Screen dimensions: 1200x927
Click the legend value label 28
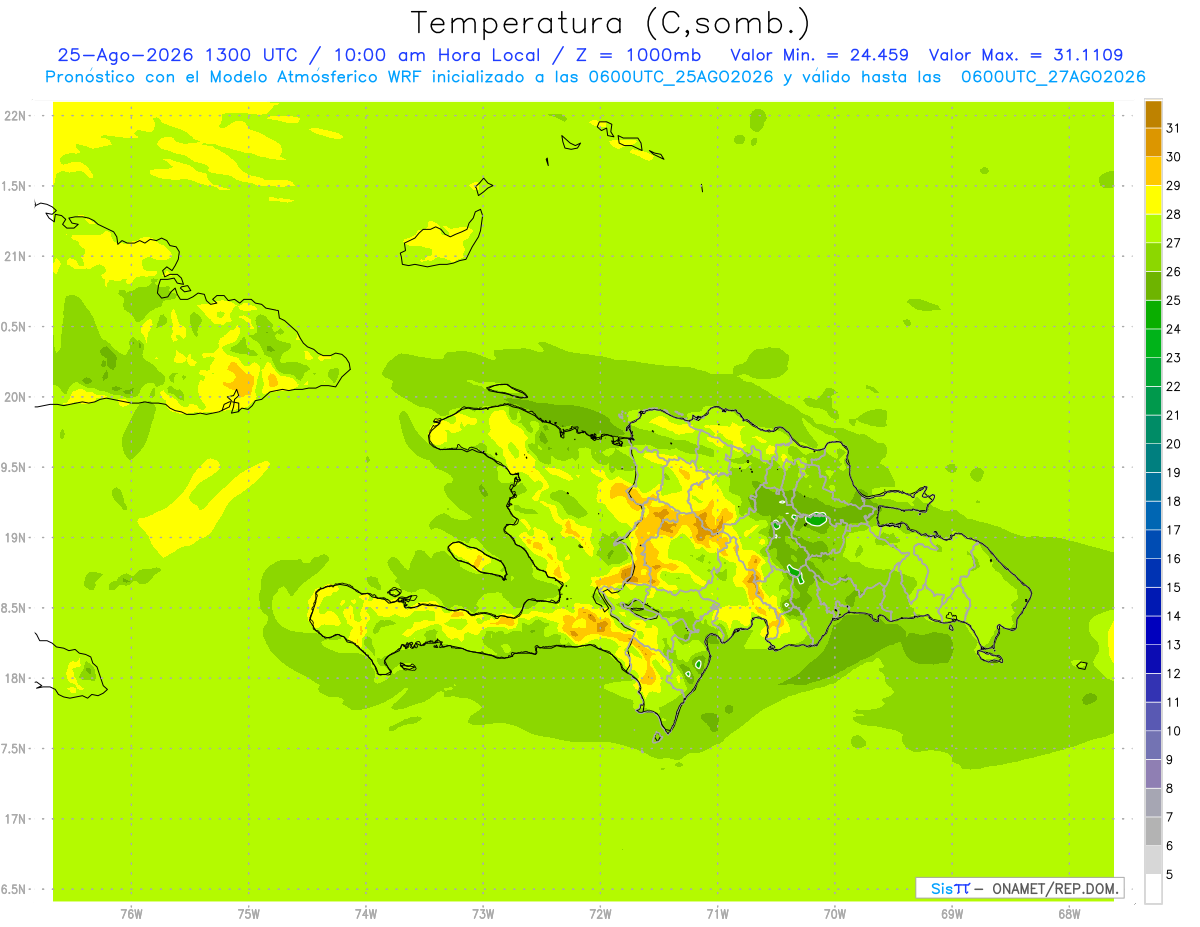1174,214
